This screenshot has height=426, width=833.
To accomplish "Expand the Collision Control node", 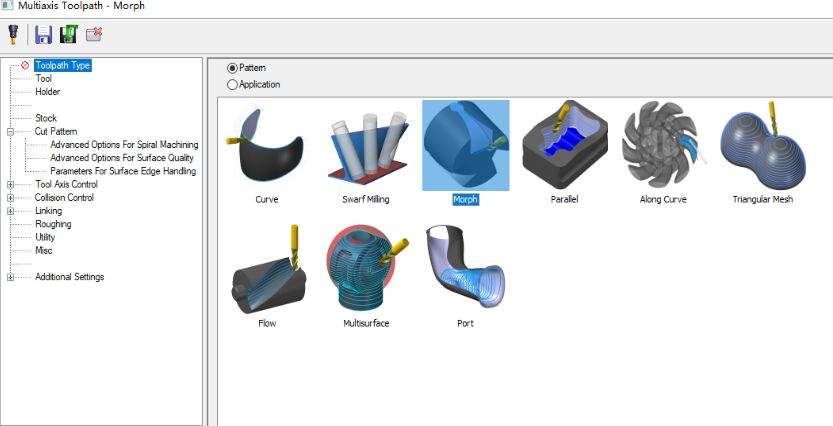I will tap(10, 198).
